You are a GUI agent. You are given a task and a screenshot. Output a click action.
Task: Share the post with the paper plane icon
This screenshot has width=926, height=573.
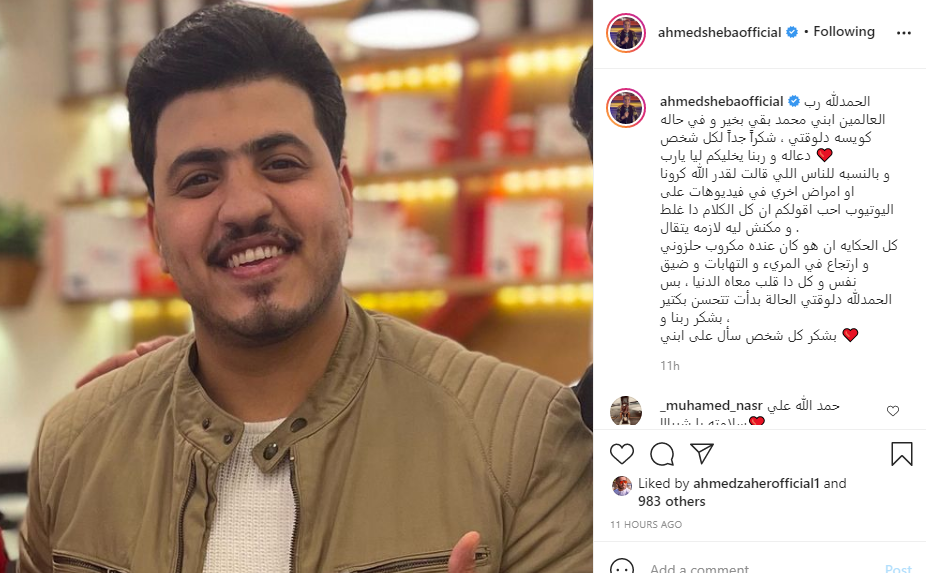[x=702, y=453]
